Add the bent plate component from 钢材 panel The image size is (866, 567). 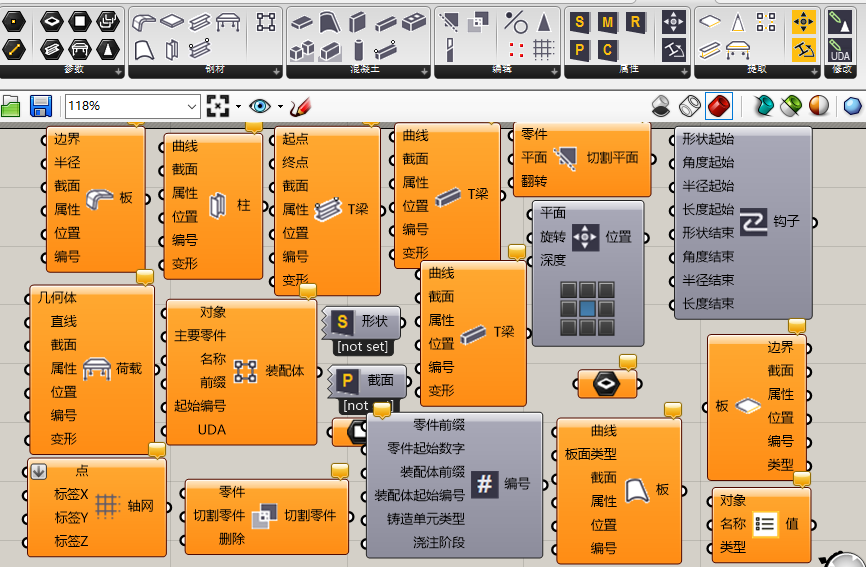[x=144, y=23]
